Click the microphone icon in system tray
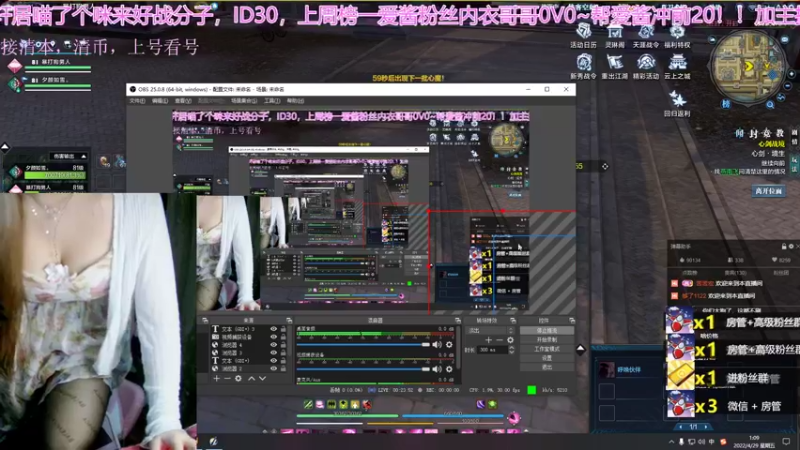This screenshot has width=800, height=450. click(681, 441)
